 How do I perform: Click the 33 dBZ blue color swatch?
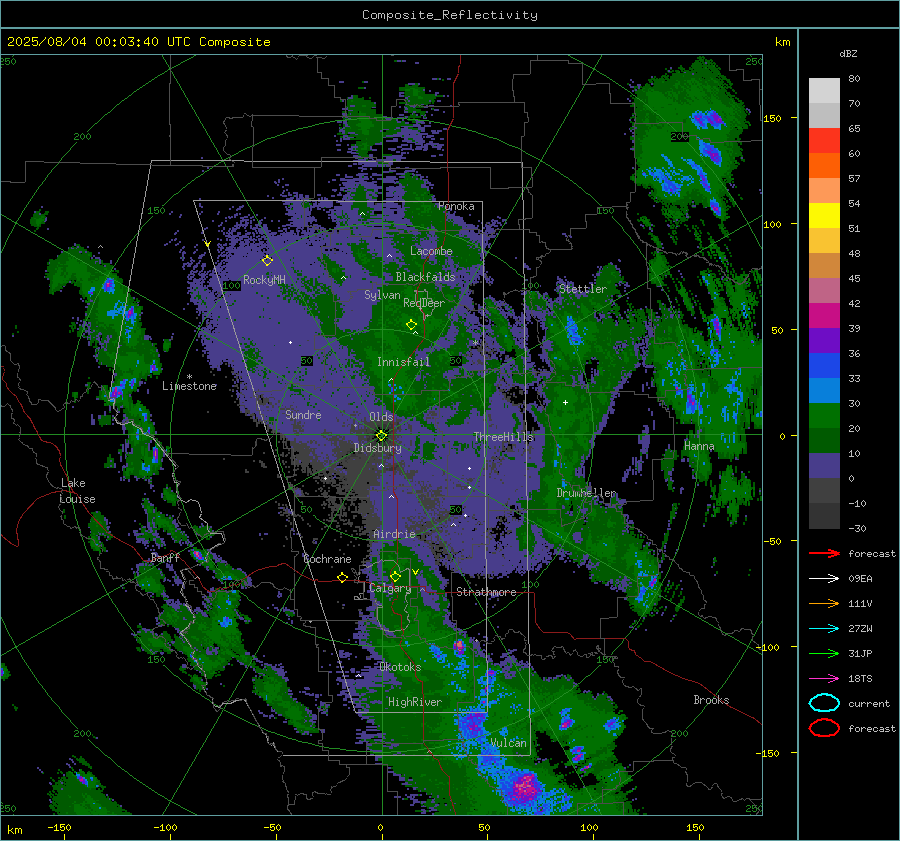[824, 390]
